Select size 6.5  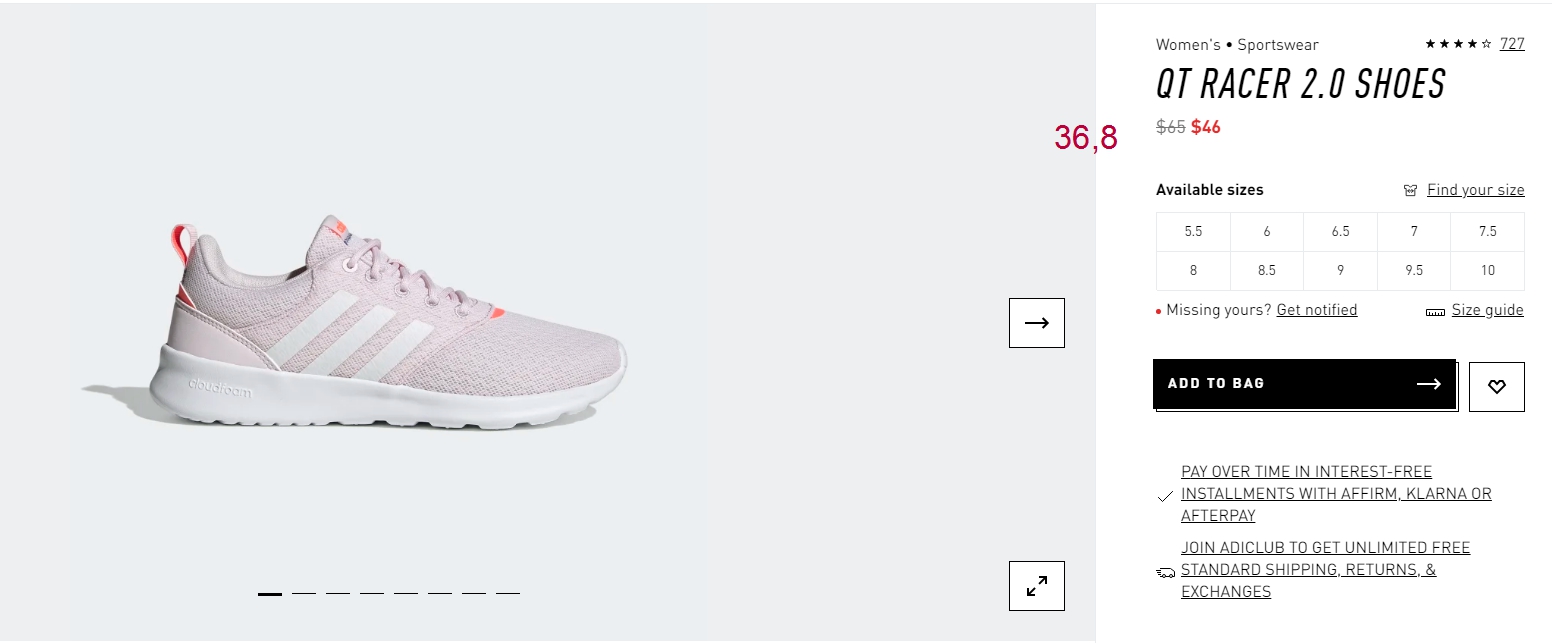[1340, 231]
